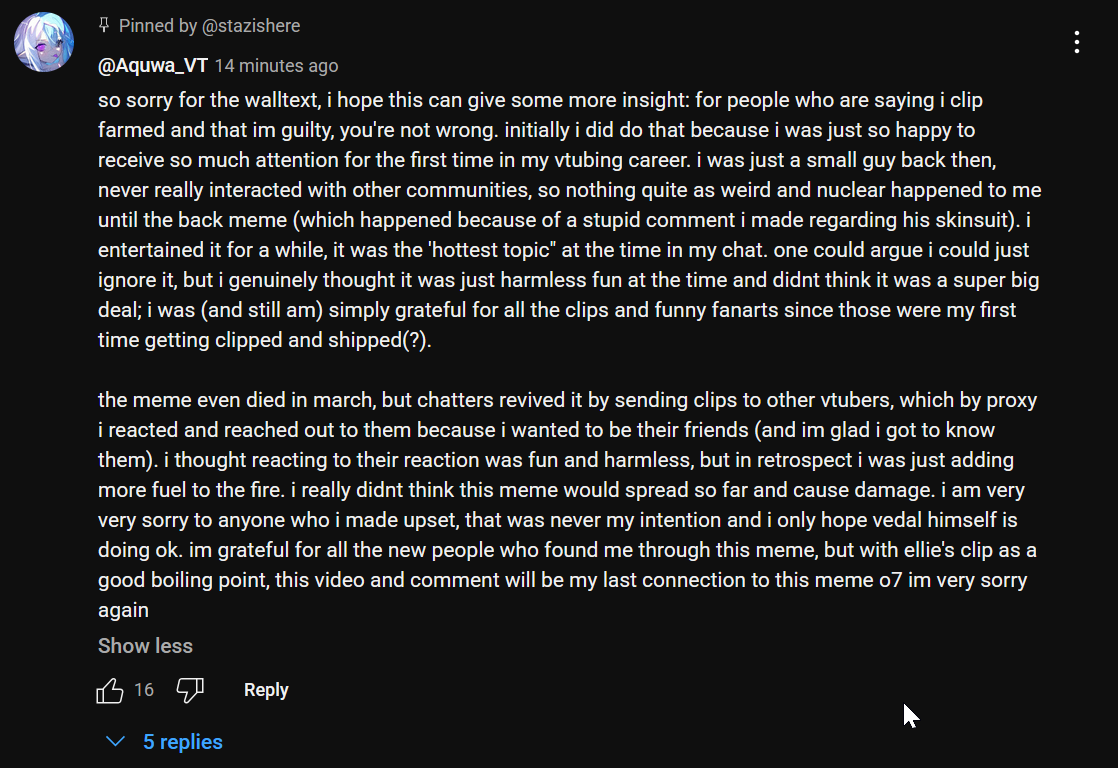Viewport: 1118px width, 768px height.
Task: Open the '14 minutes ago' timestamp link
Action: pyautogui.click(x=276, y=66)
